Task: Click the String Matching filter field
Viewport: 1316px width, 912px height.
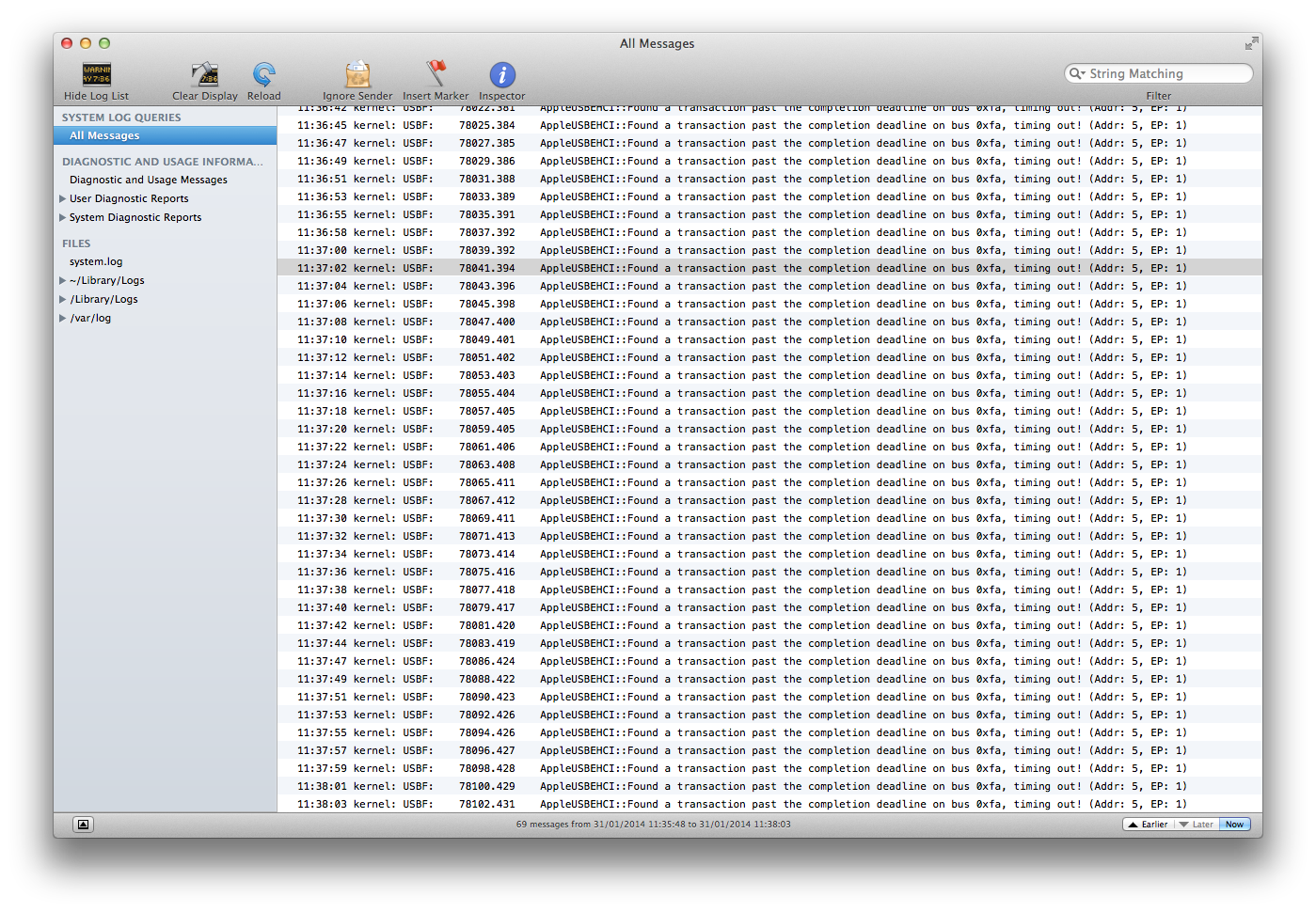Action: click(1159, 73)
